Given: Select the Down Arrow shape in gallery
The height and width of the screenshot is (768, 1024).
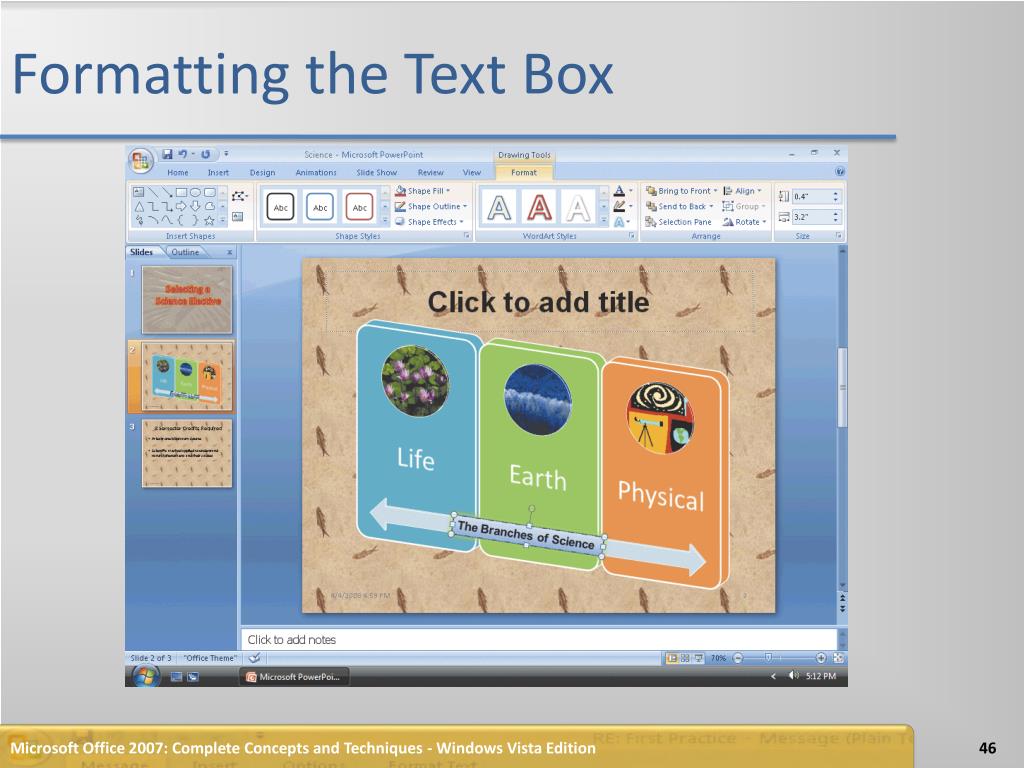Looking at the screenshot, I should (x=195, y=206).
